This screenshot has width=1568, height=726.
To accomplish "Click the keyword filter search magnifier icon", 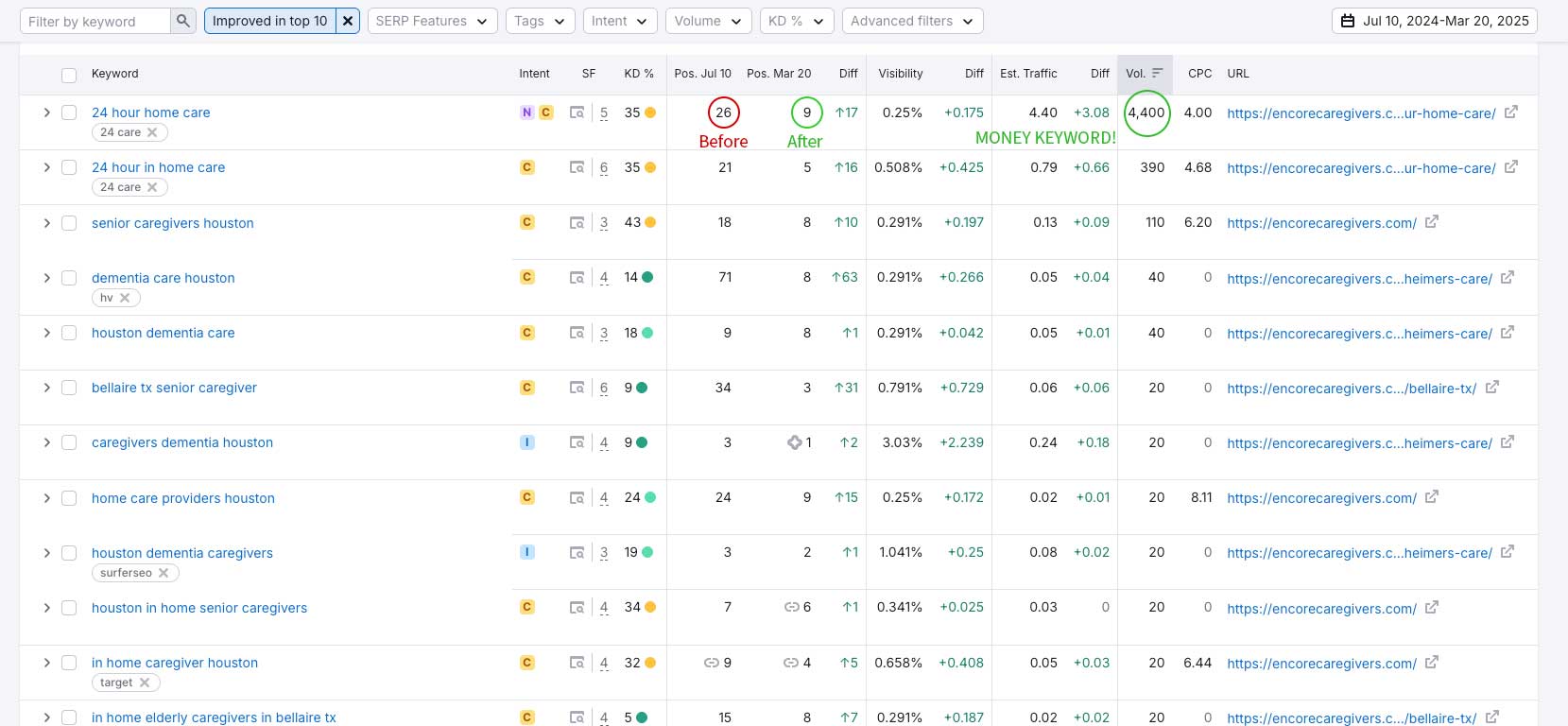I will coord(183,21).
